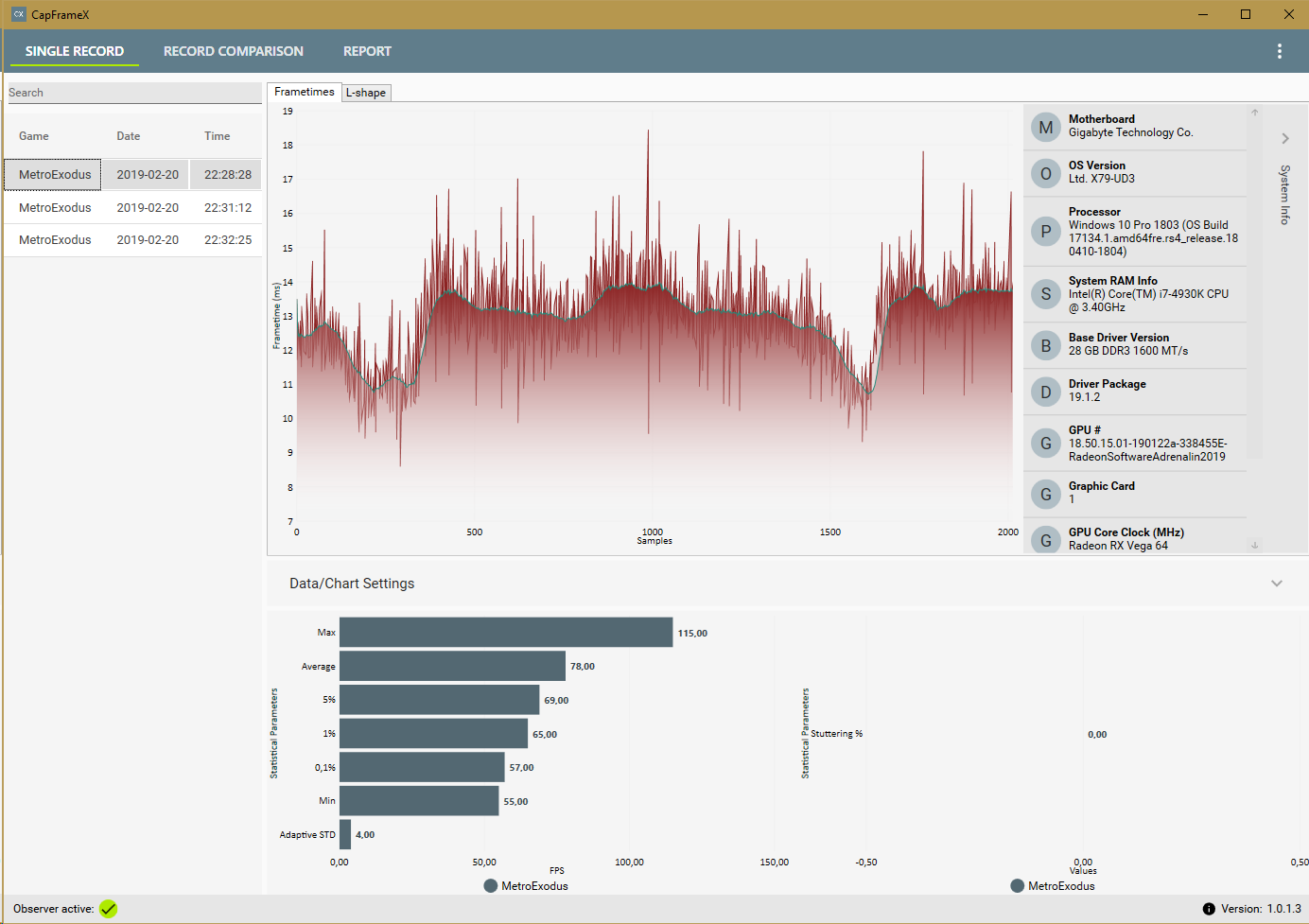The height and width of the screenshot is (924, 1309).
Task: Click the Graphic Card 'G' circle icon
Action: tap(1046, 494)
